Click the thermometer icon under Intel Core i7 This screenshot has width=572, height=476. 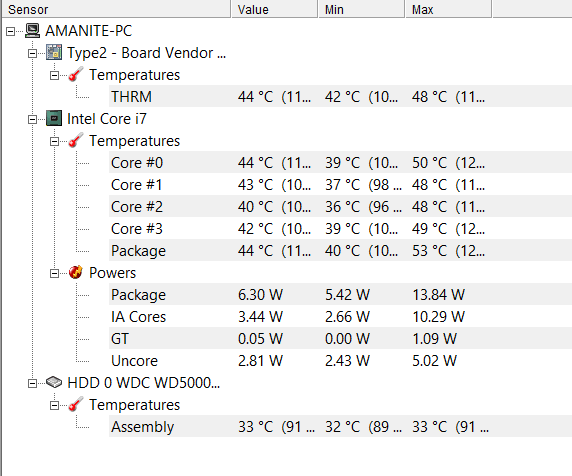pos(76,140)
